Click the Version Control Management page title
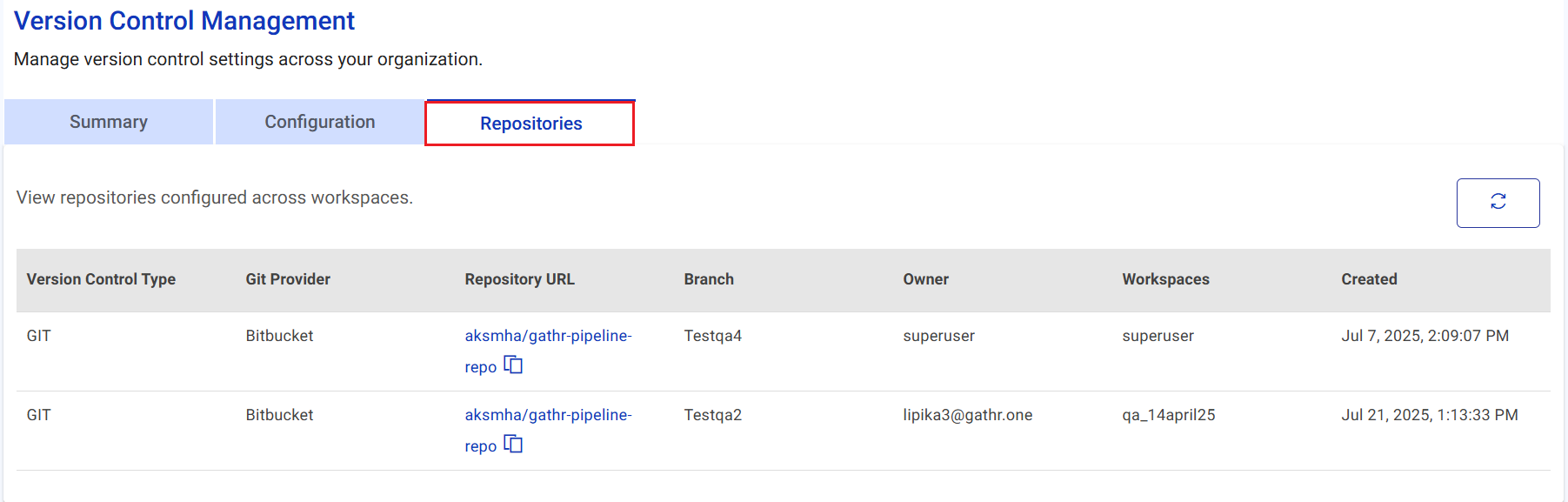Screen dimensions: 1568x502 pos(186,21)
